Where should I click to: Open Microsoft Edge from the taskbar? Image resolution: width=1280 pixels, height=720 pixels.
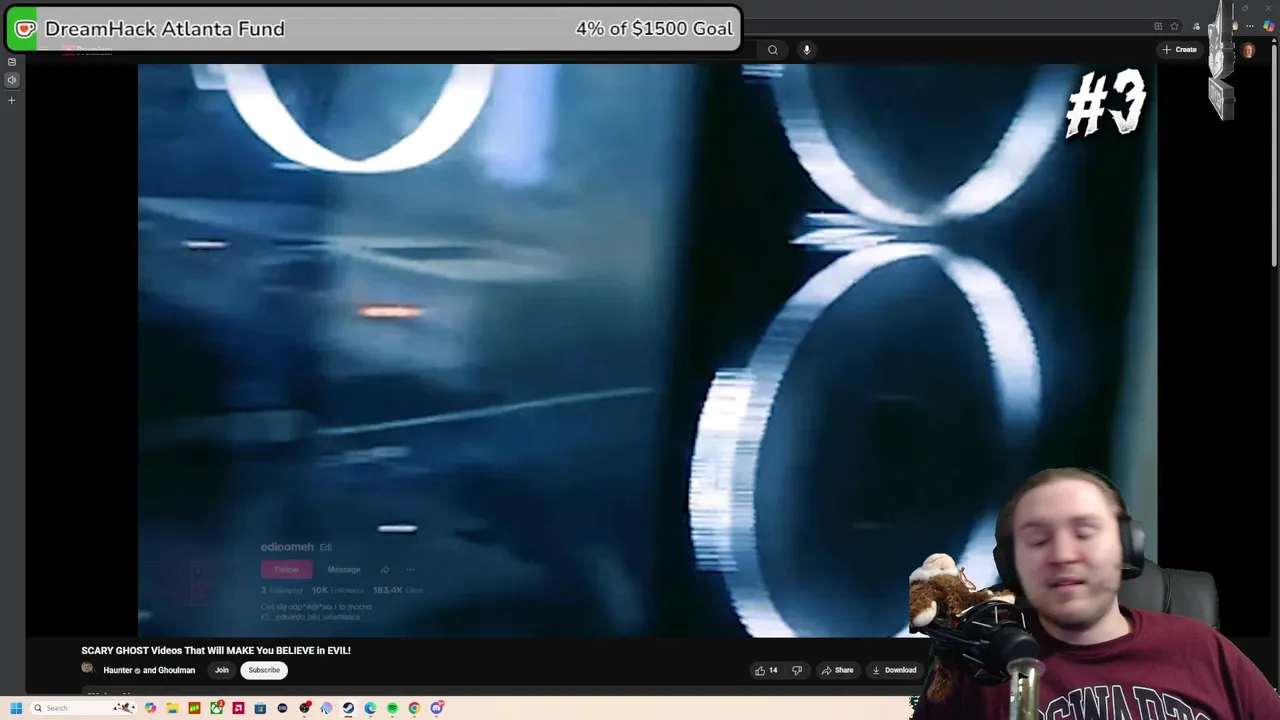(370, 708)
